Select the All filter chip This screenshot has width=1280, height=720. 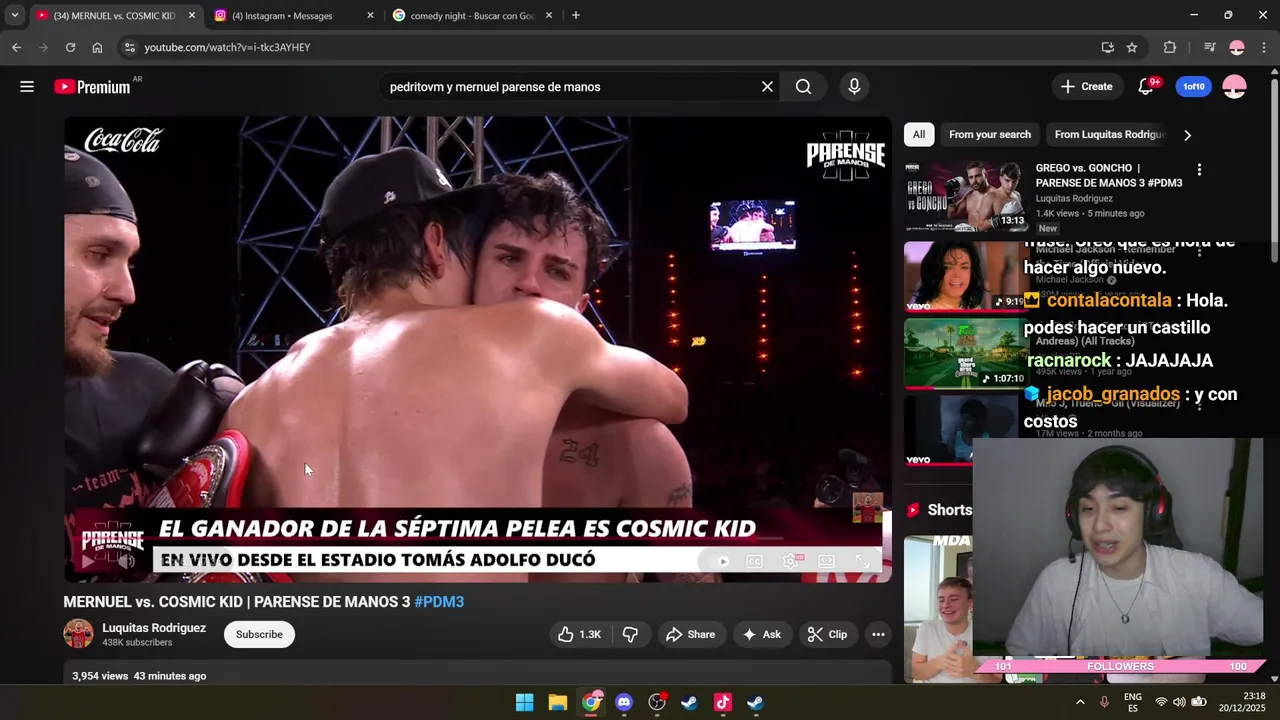pyautogui.click(x=918, y=135)
